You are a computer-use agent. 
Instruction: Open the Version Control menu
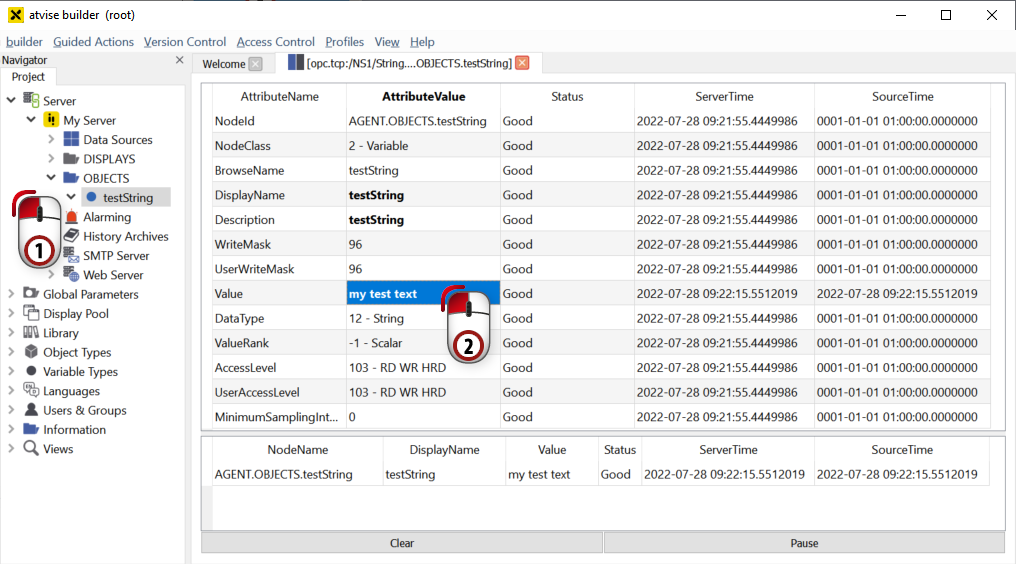tap(185, 42)
